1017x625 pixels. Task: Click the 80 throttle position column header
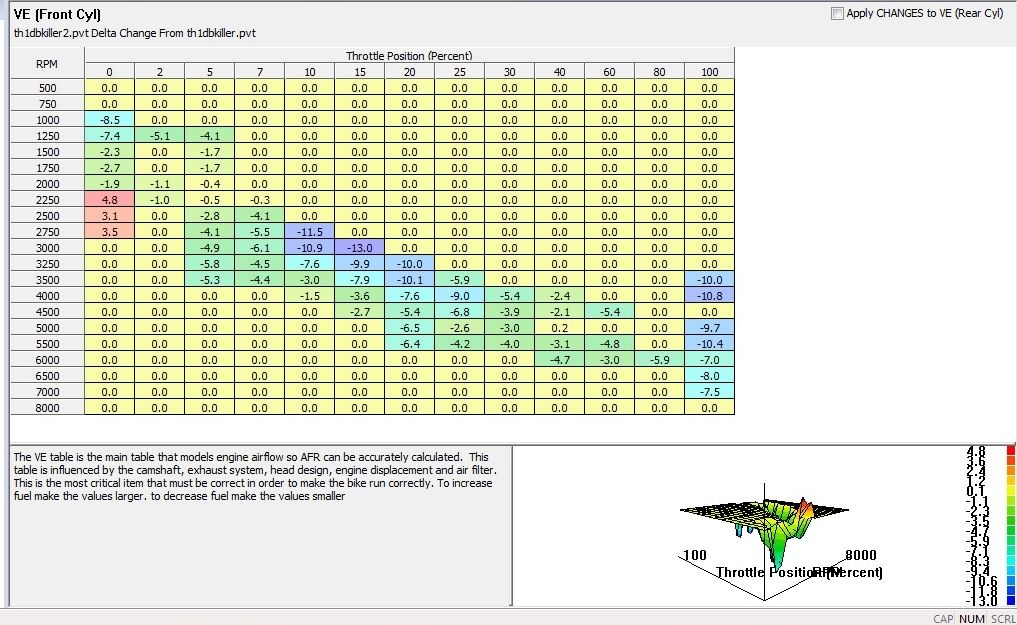[x=660, y=72]
